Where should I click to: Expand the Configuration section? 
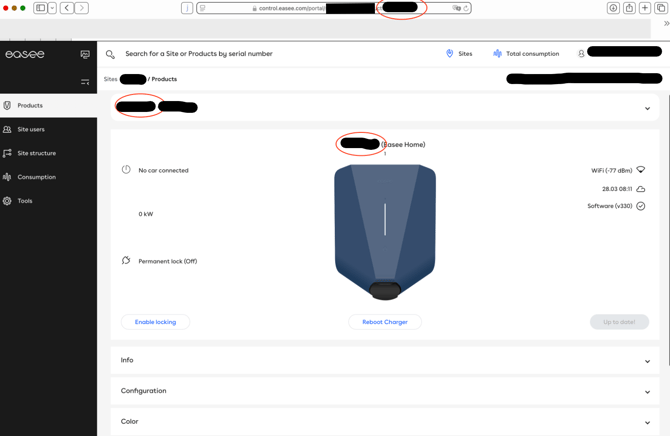coord(647,392)
